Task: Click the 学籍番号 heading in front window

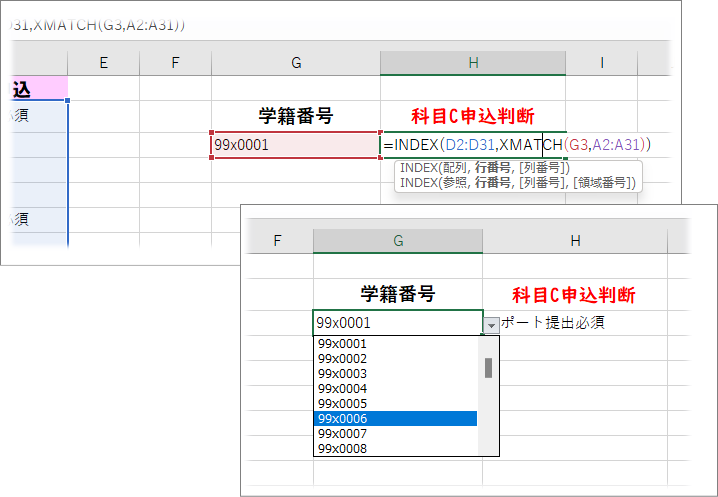Action: [397, 294]
